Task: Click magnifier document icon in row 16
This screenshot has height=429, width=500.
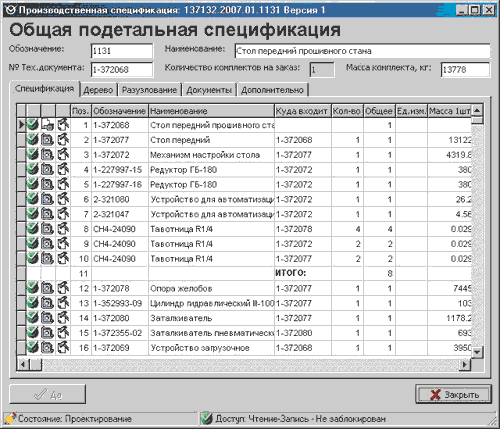Action: (48, 347)
